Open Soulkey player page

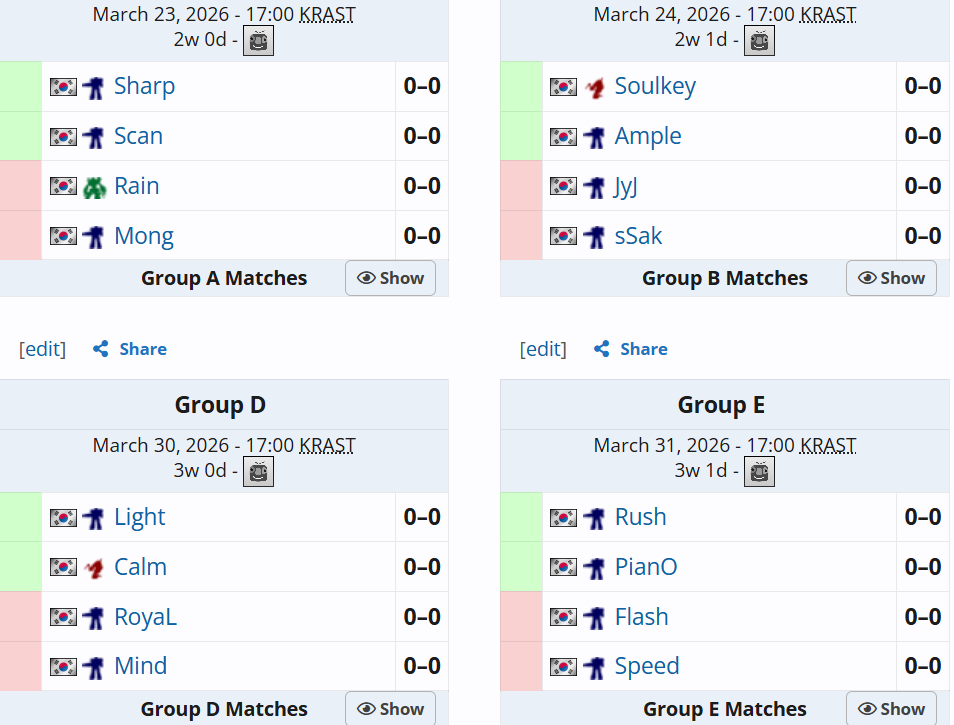point(655,87)
